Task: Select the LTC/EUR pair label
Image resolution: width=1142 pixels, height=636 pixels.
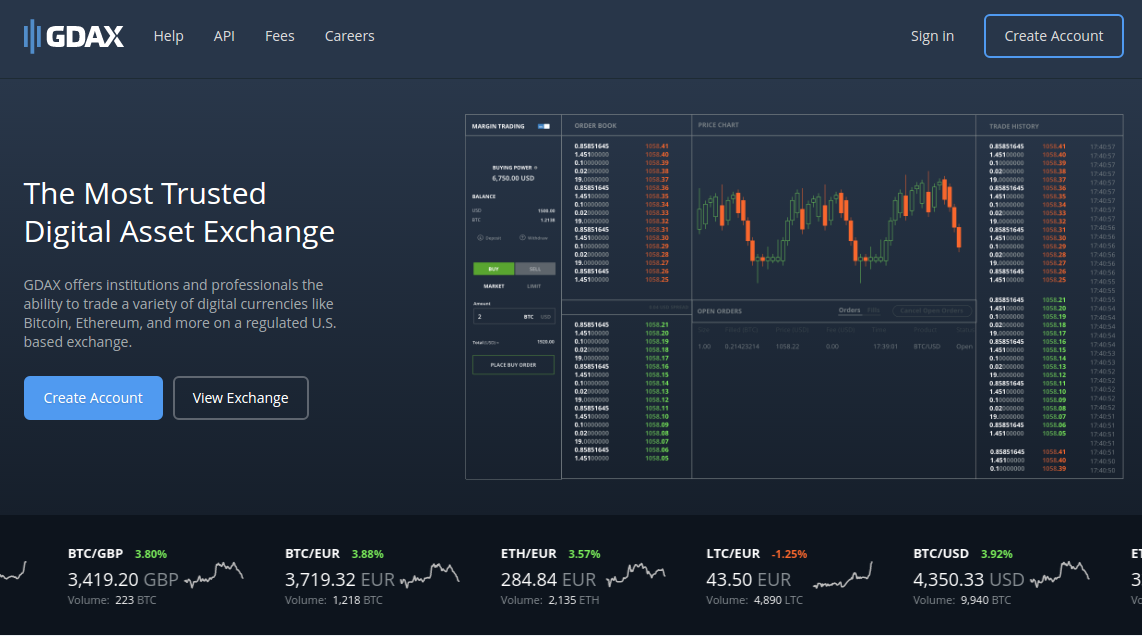Action: click(733, 554)
